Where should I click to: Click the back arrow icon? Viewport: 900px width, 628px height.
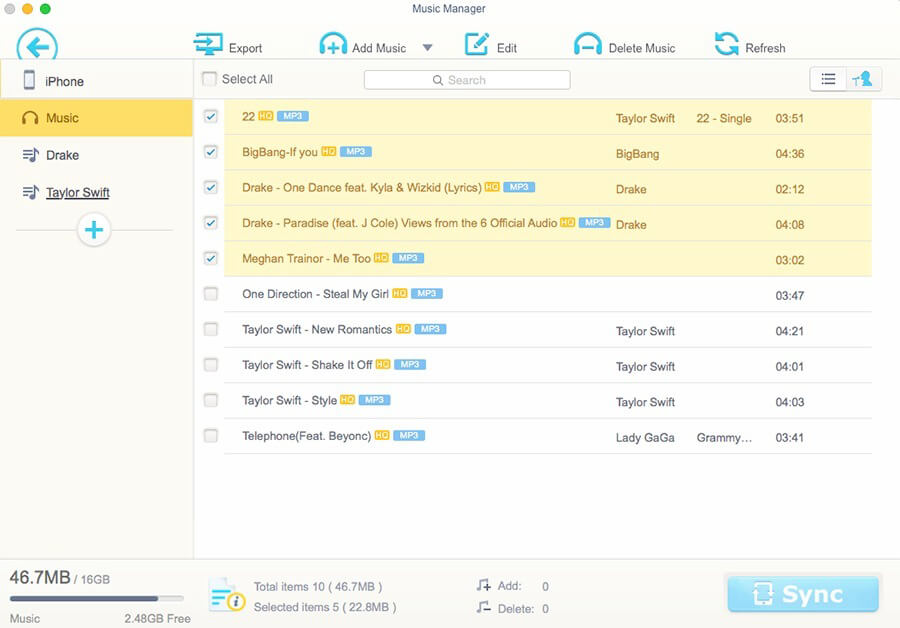click(x=37, y=46)
